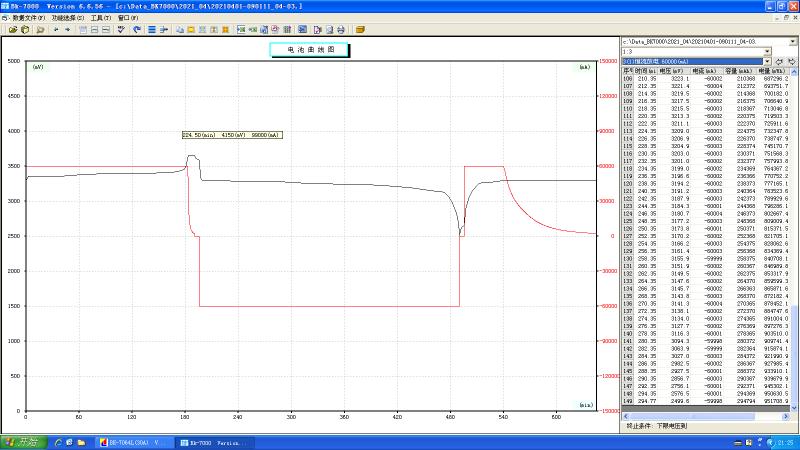Click the 开始 Start button
The height and width of the screenshot is (450, 800).
(x=21, y=441)
